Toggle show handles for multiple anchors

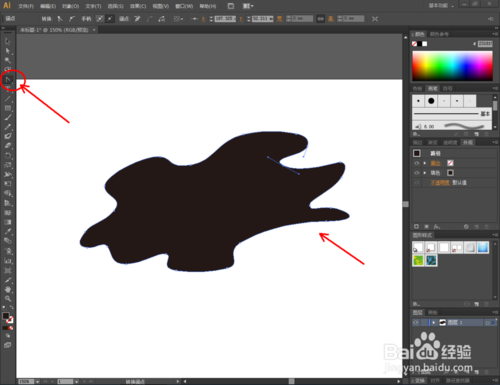(100, 19)
